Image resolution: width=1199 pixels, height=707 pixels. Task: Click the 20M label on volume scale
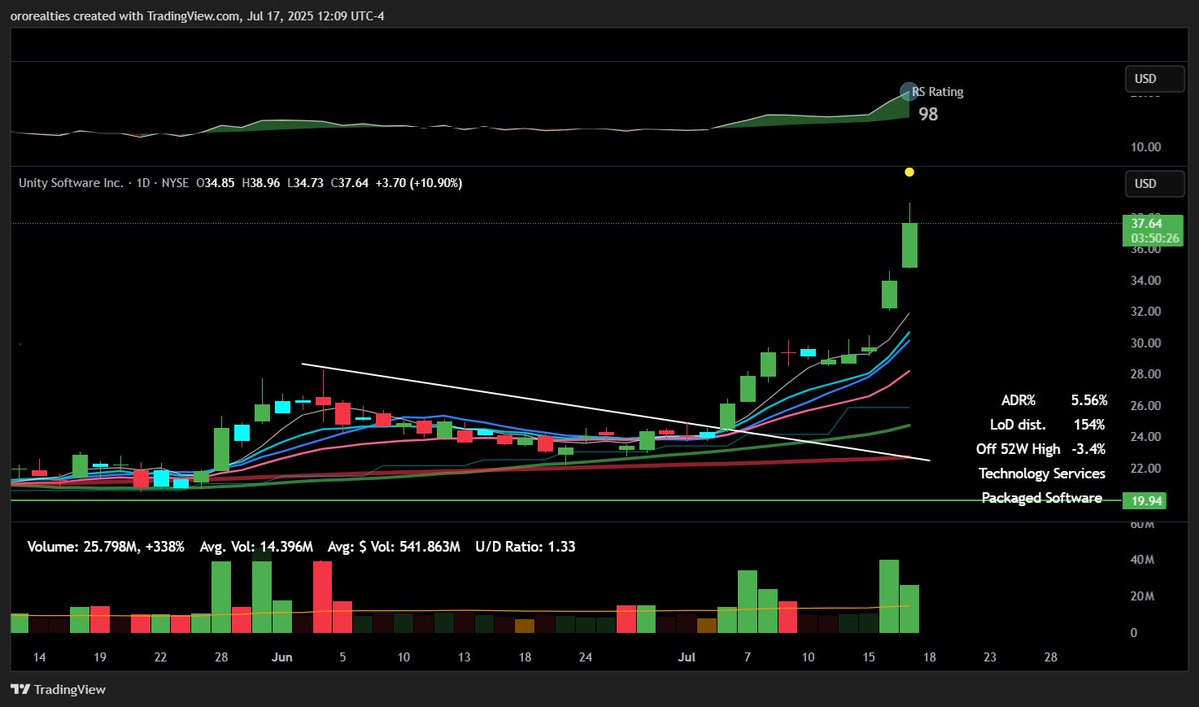pos(1142,596)
